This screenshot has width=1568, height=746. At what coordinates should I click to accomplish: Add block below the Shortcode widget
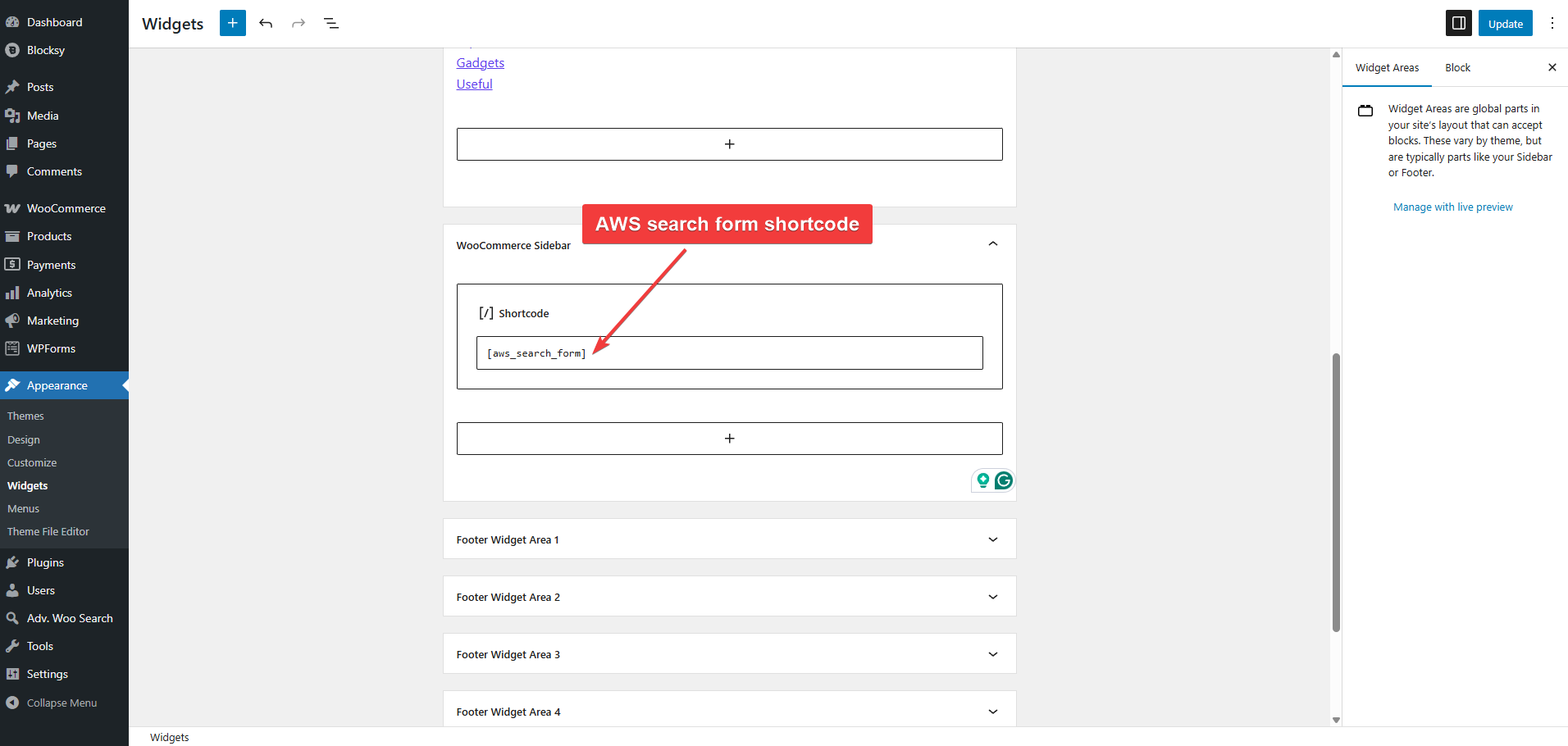[x=729, y=439]
